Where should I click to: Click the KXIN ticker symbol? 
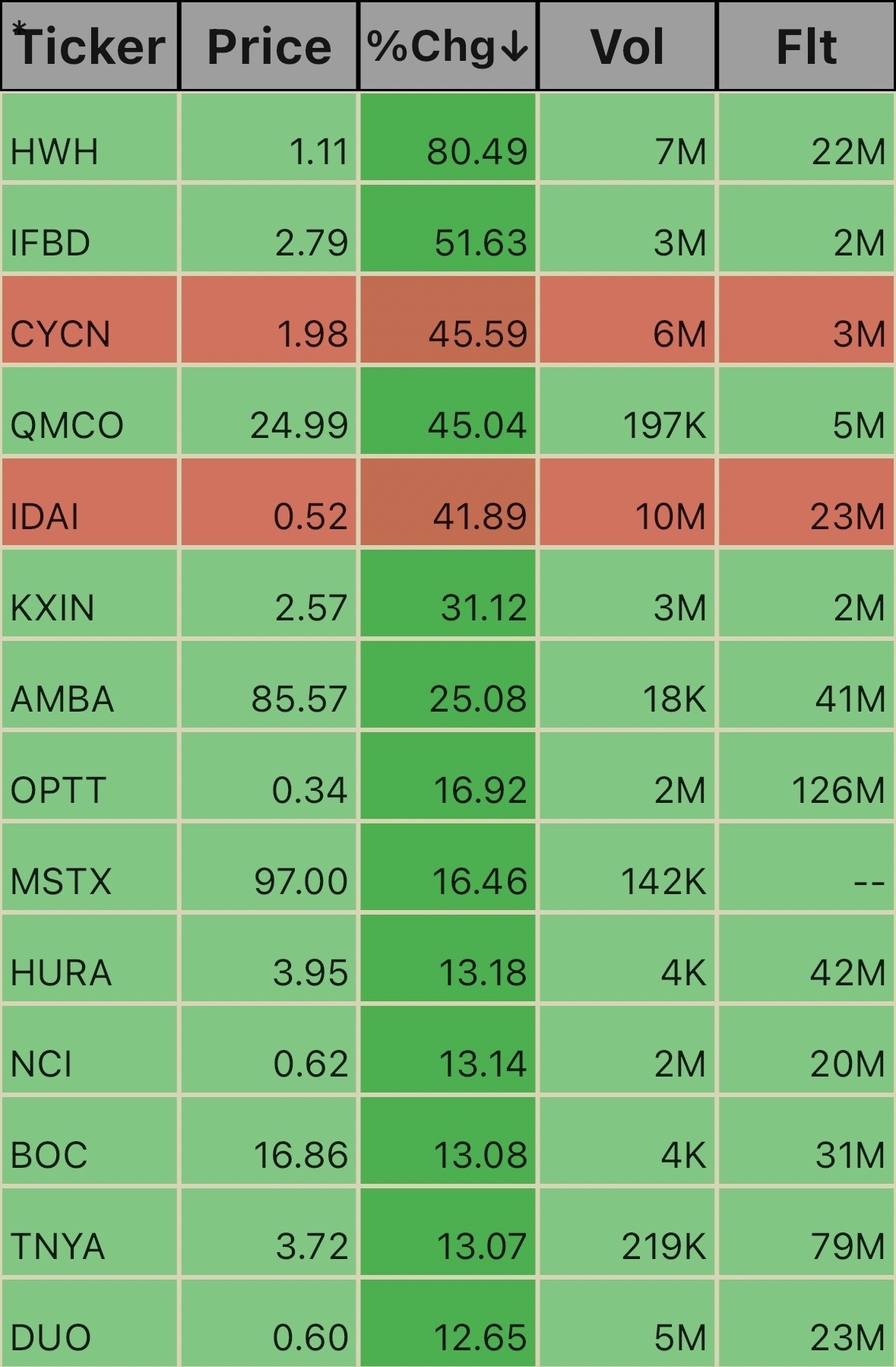coord(52,607)
